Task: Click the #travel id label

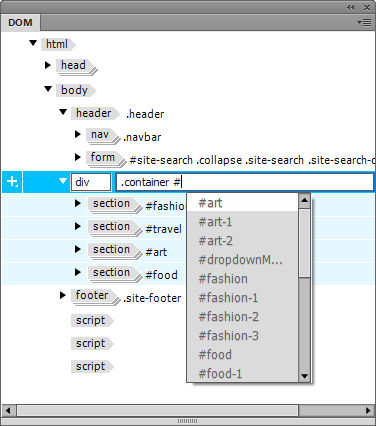Action: [164, 229]
